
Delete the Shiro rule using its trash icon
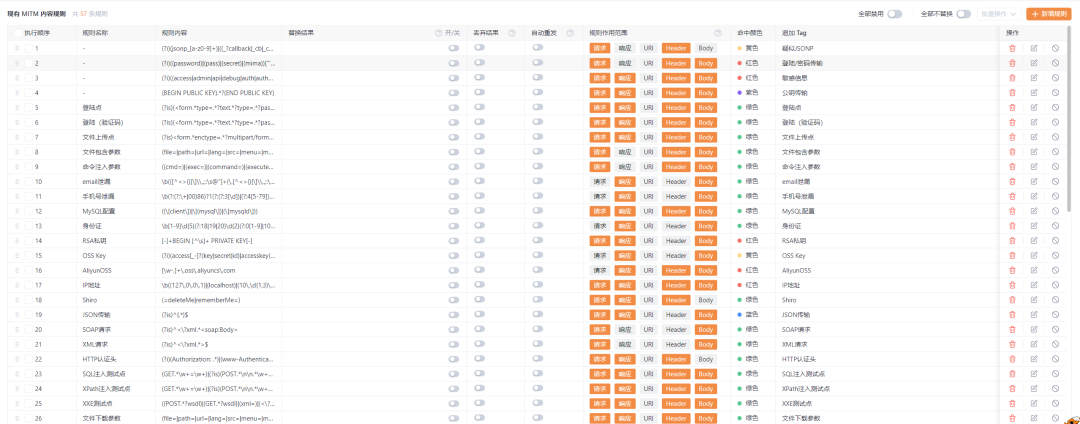point(1012,300)
